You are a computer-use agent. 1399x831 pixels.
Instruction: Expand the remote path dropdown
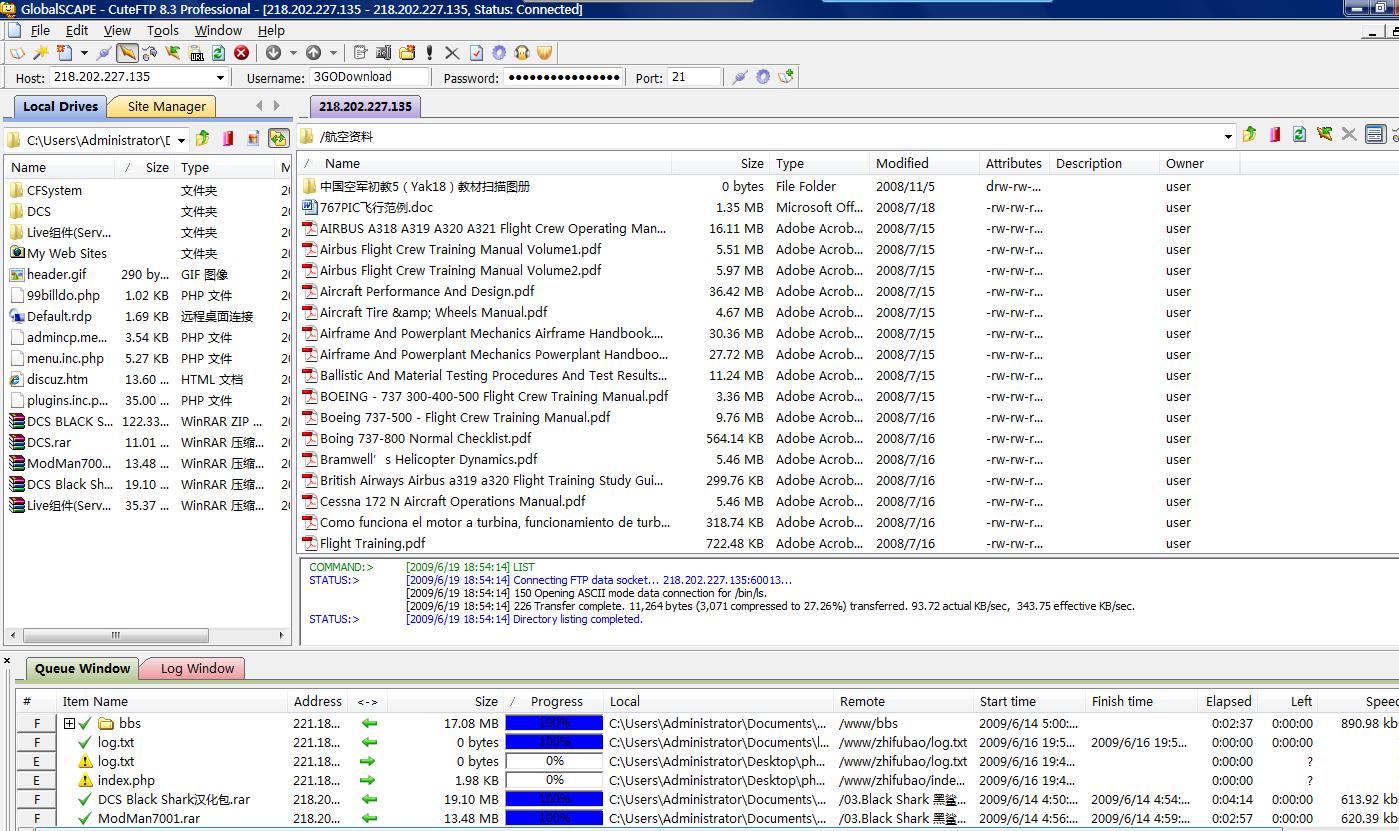1228,136
